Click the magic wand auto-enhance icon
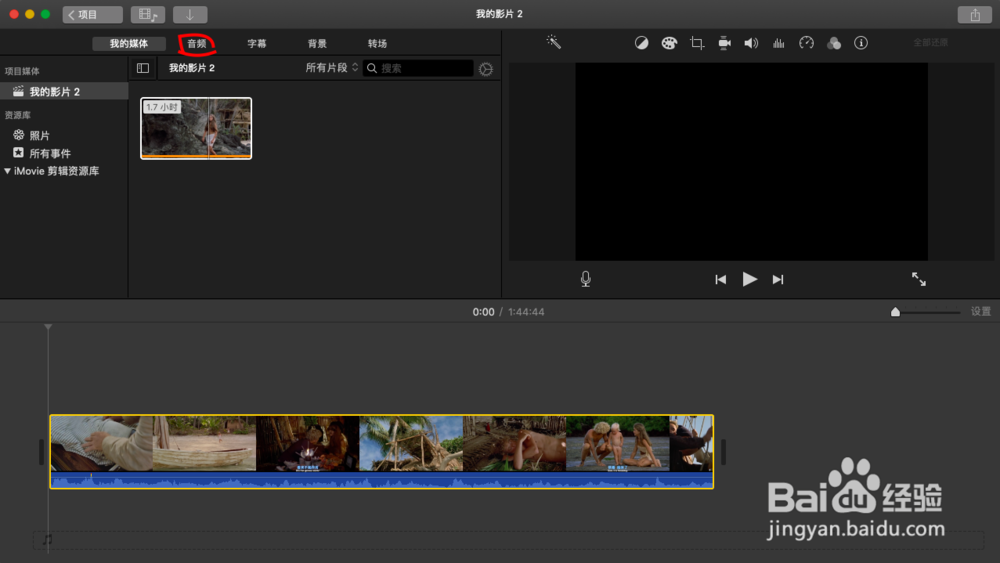1000x563 pixels. (554, 42)
